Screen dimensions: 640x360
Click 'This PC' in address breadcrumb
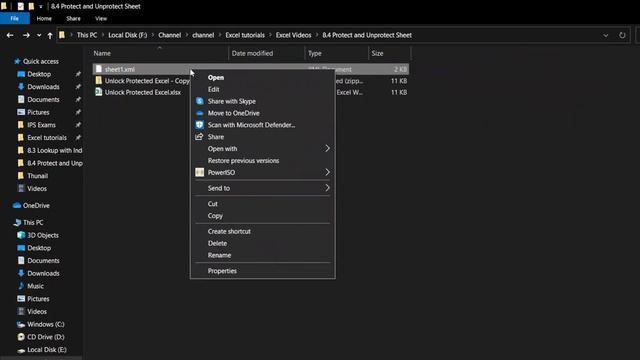point(87,35)
